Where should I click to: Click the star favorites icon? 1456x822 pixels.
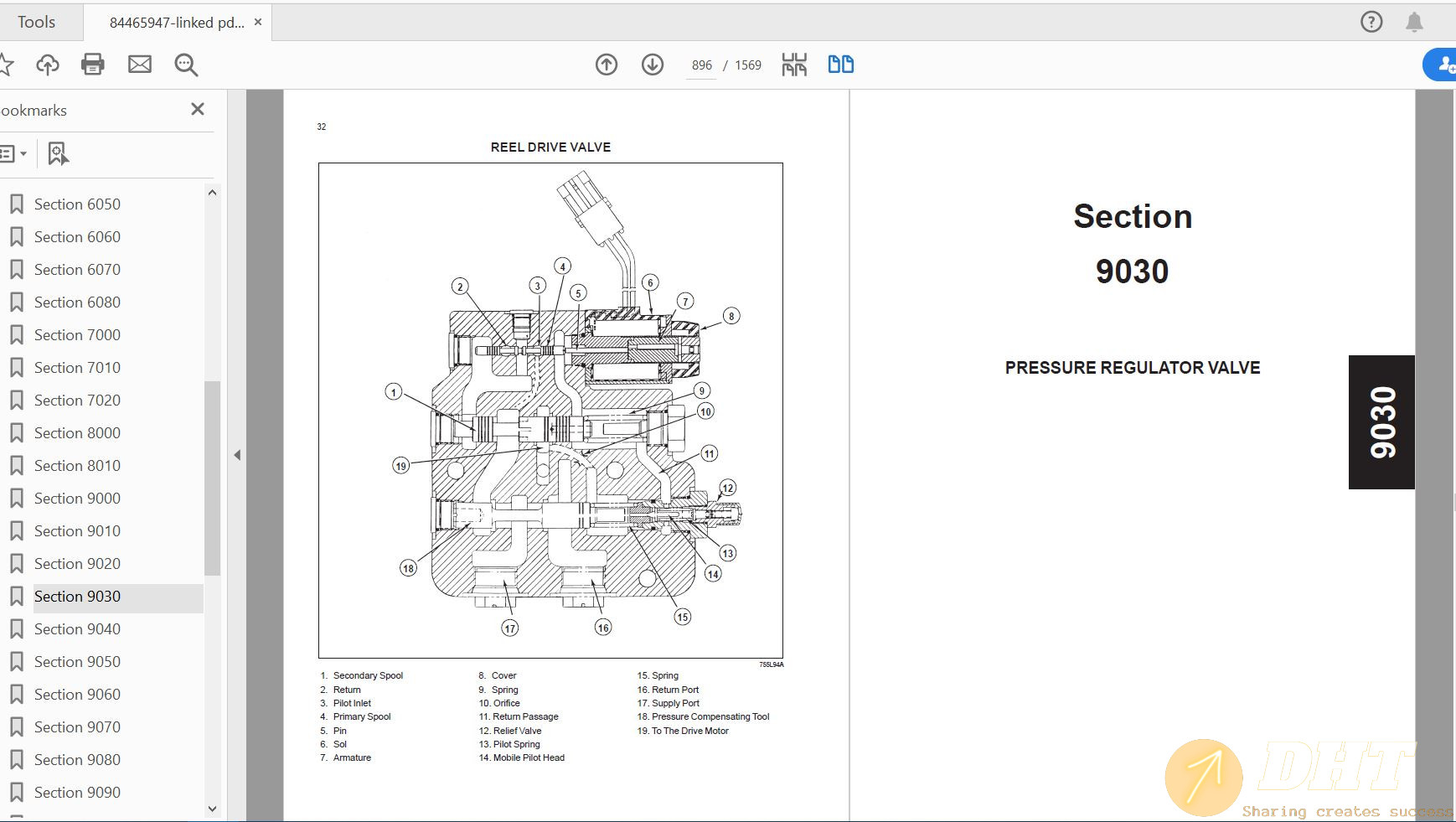pyautogui.click(x=8, y=64)
